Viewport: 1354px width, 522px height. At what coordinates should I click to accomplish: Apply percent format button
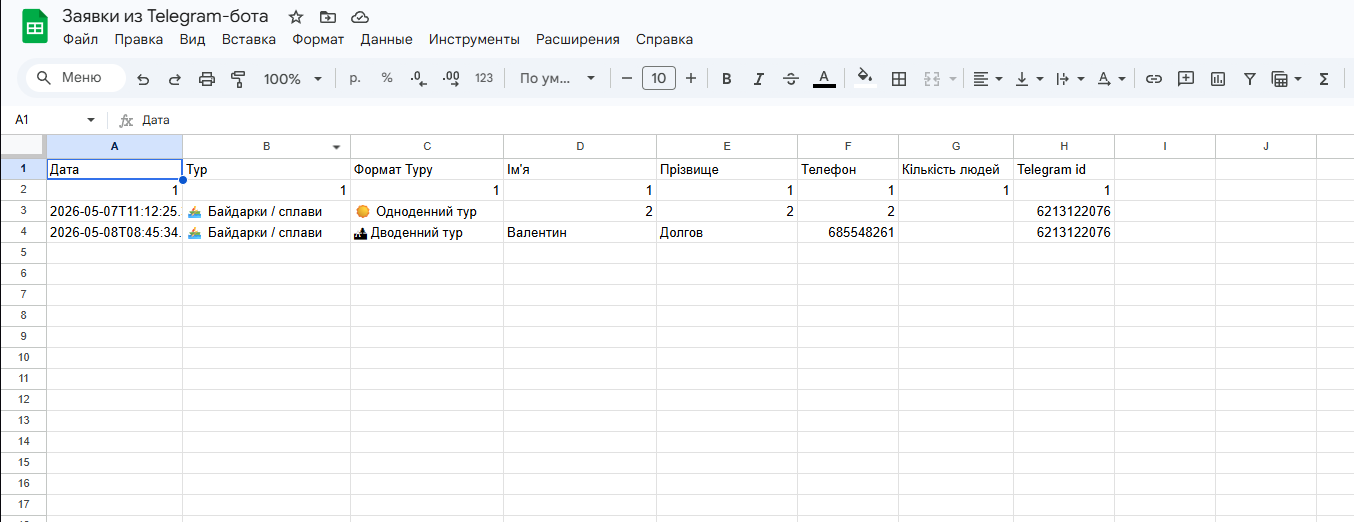[387, 78]
